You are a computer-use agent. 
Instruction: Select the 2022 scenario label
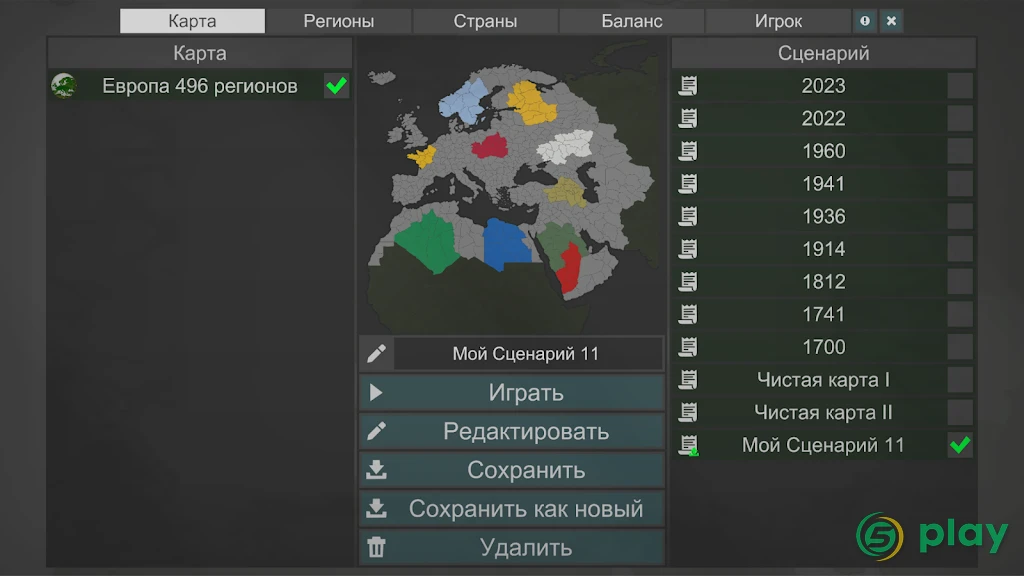(824, 118)
